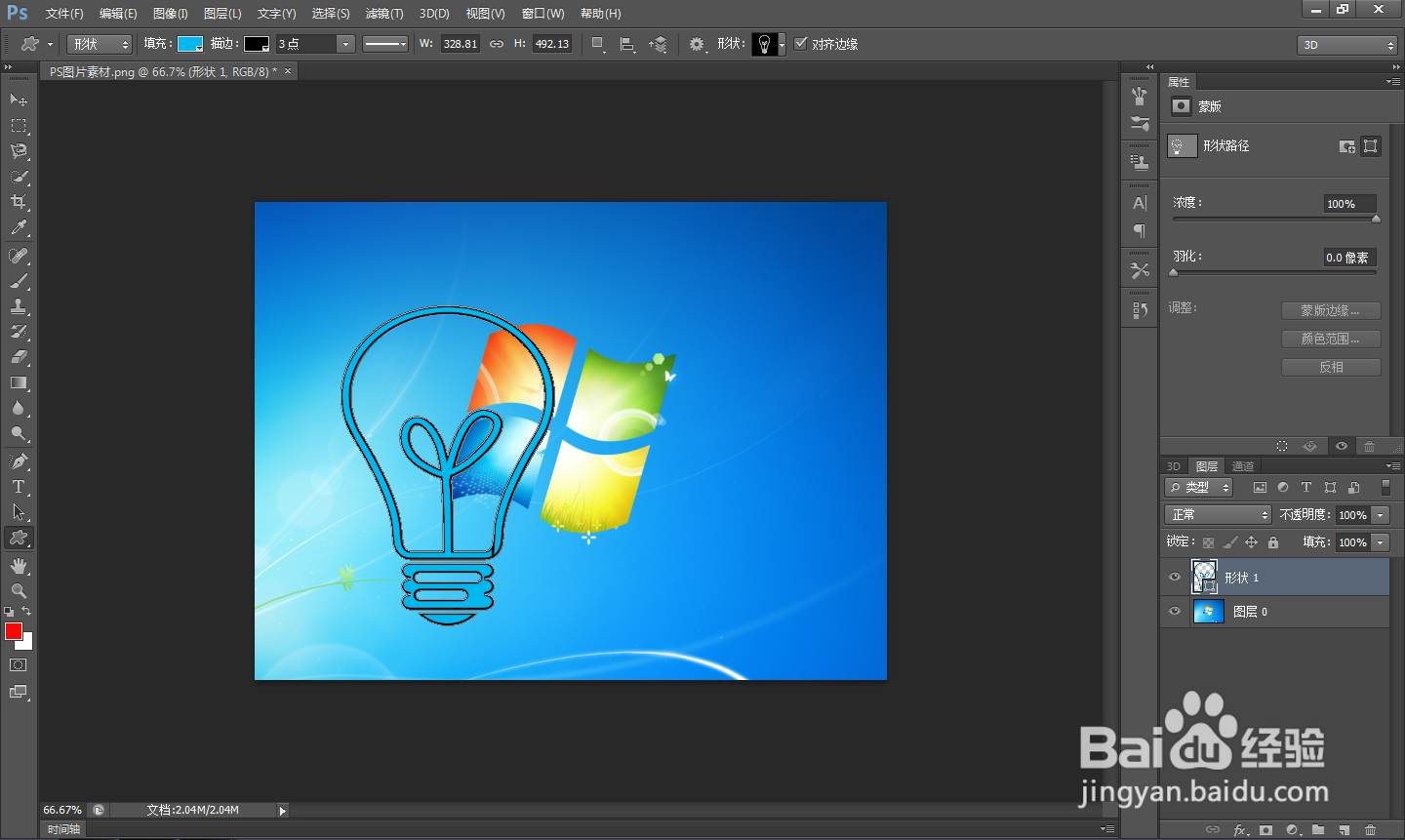Open the 图像(I) menu
This screenshot has width=1405, height=840.
pyautogui.click(x=171, y=14)
